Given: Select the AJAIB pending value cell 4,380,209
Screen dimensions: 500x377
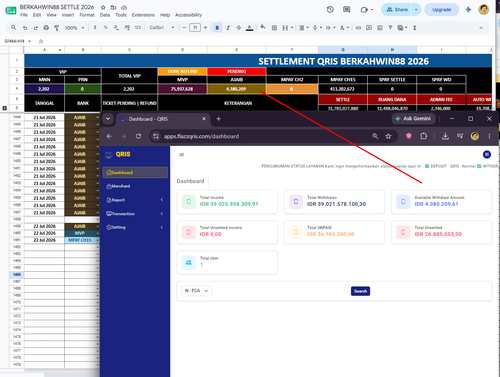Looking at the screenshot, I should click(x=236, y=89).
